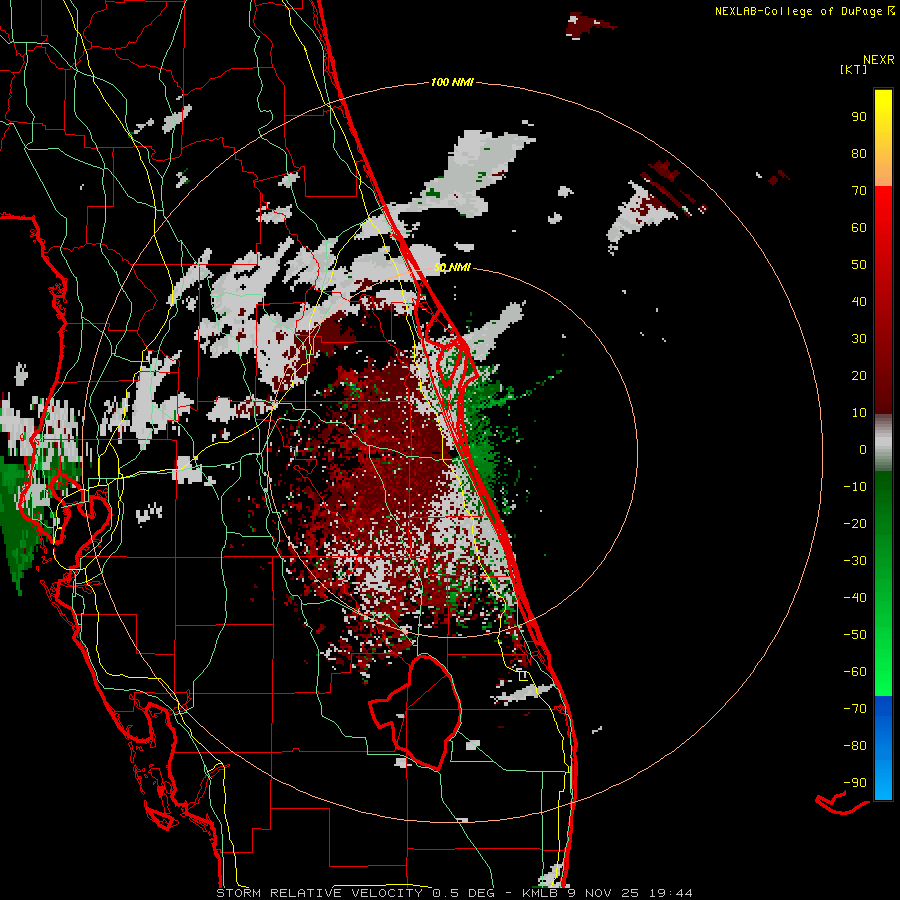Click the -90 knot scale label

coord(855,783)
